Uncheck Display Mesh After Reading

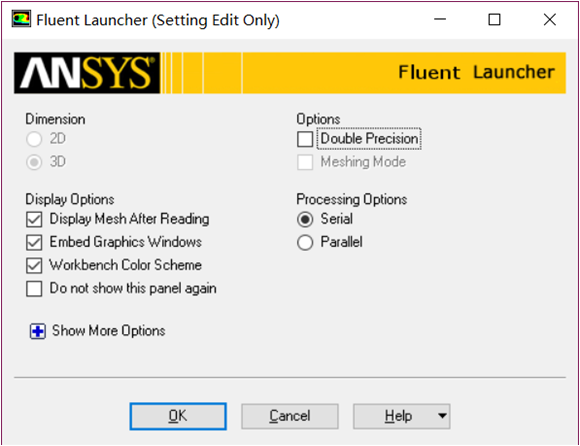coord(34,219)
